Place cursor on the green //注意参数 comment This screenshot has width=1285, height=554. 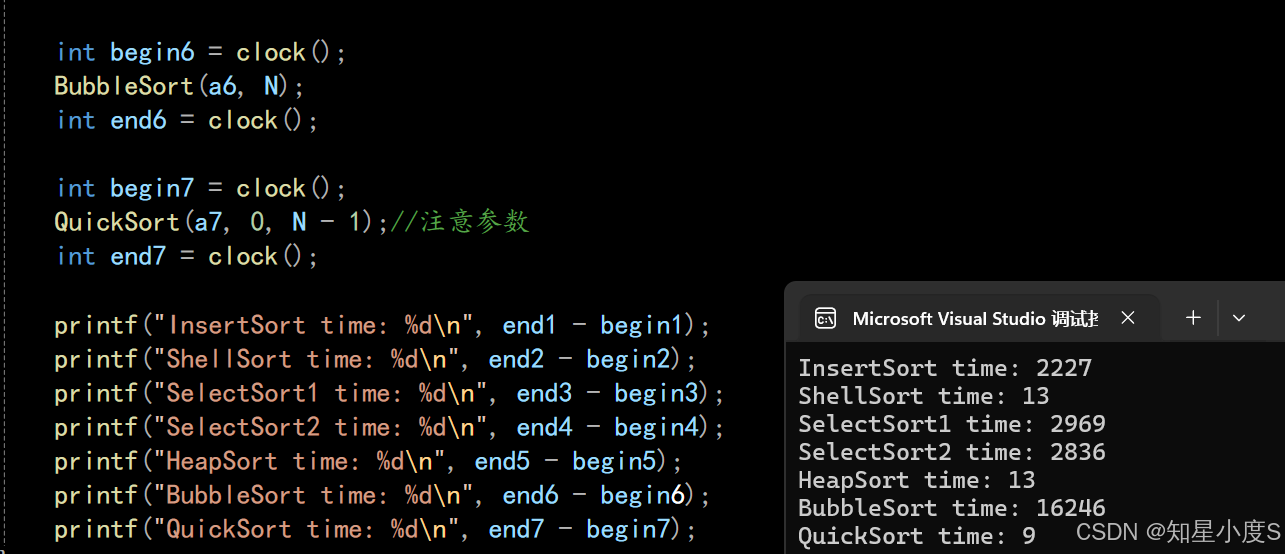click(460, 222)
